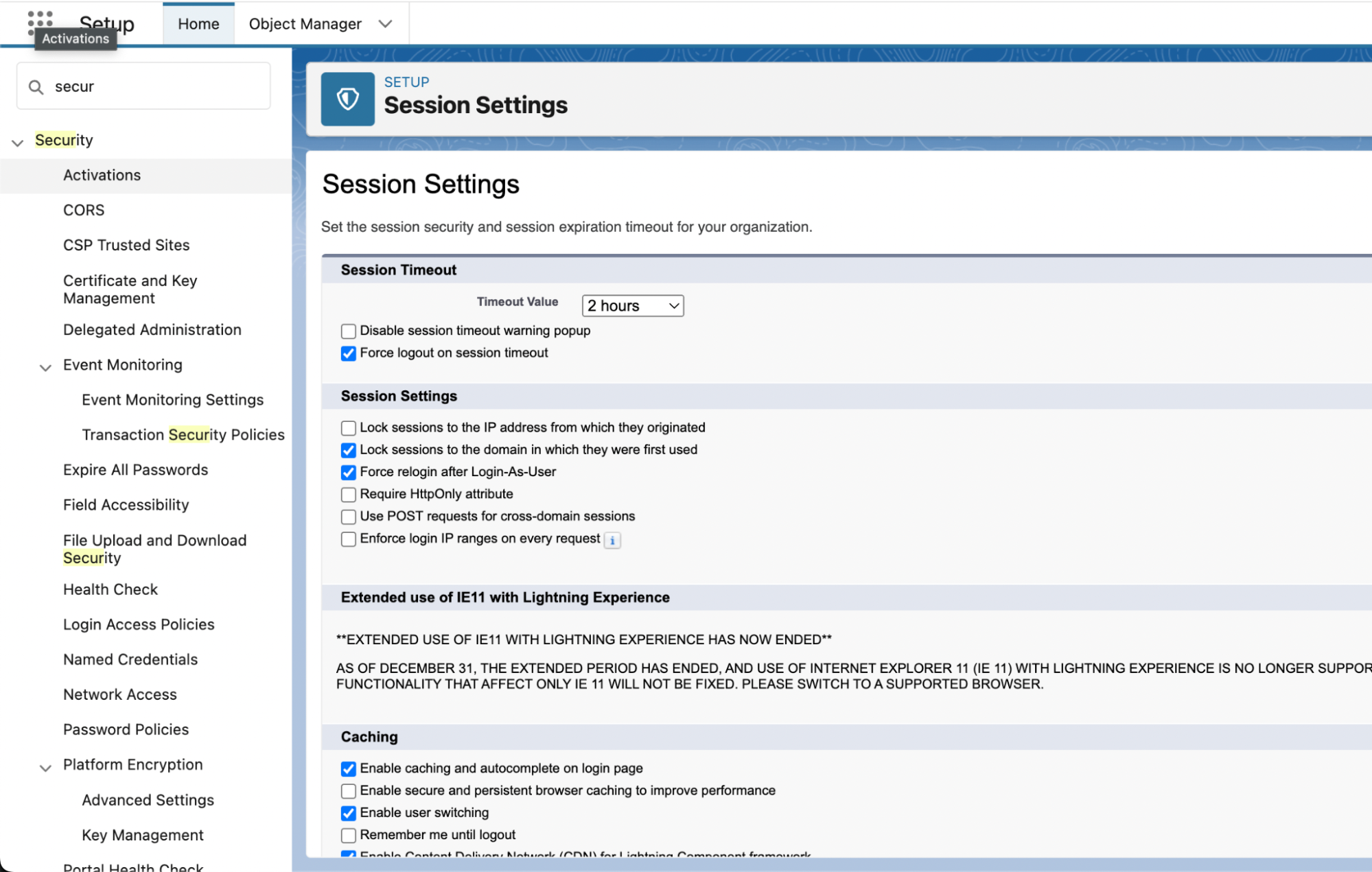The height and width of the screenshot is (872, 1372).
Task: Enable Disable session timeout warning popup
Action: click(349, 331)
